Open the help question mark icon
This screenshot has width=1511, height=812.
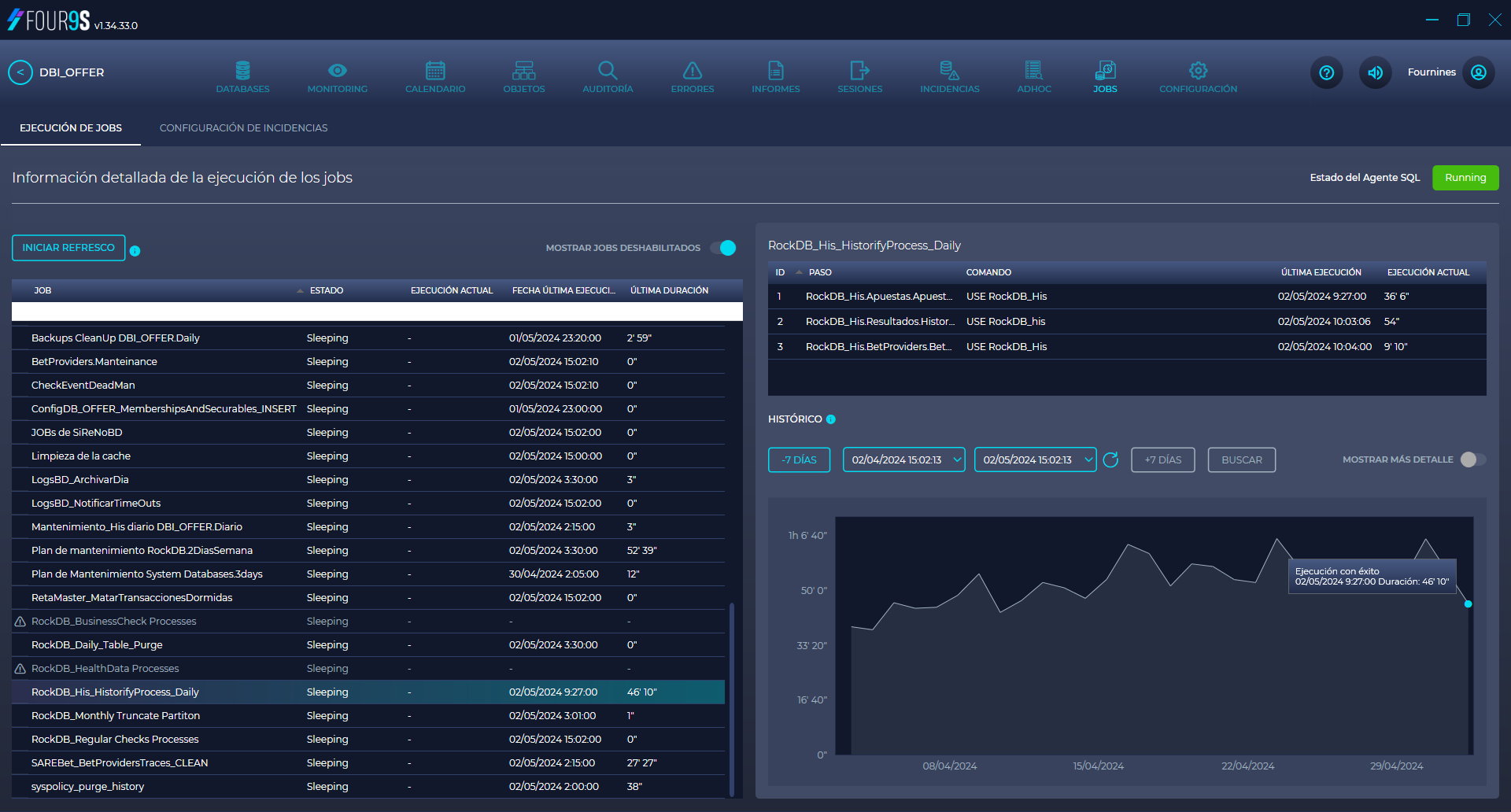pyautogui.click(x=1326, y=72)
